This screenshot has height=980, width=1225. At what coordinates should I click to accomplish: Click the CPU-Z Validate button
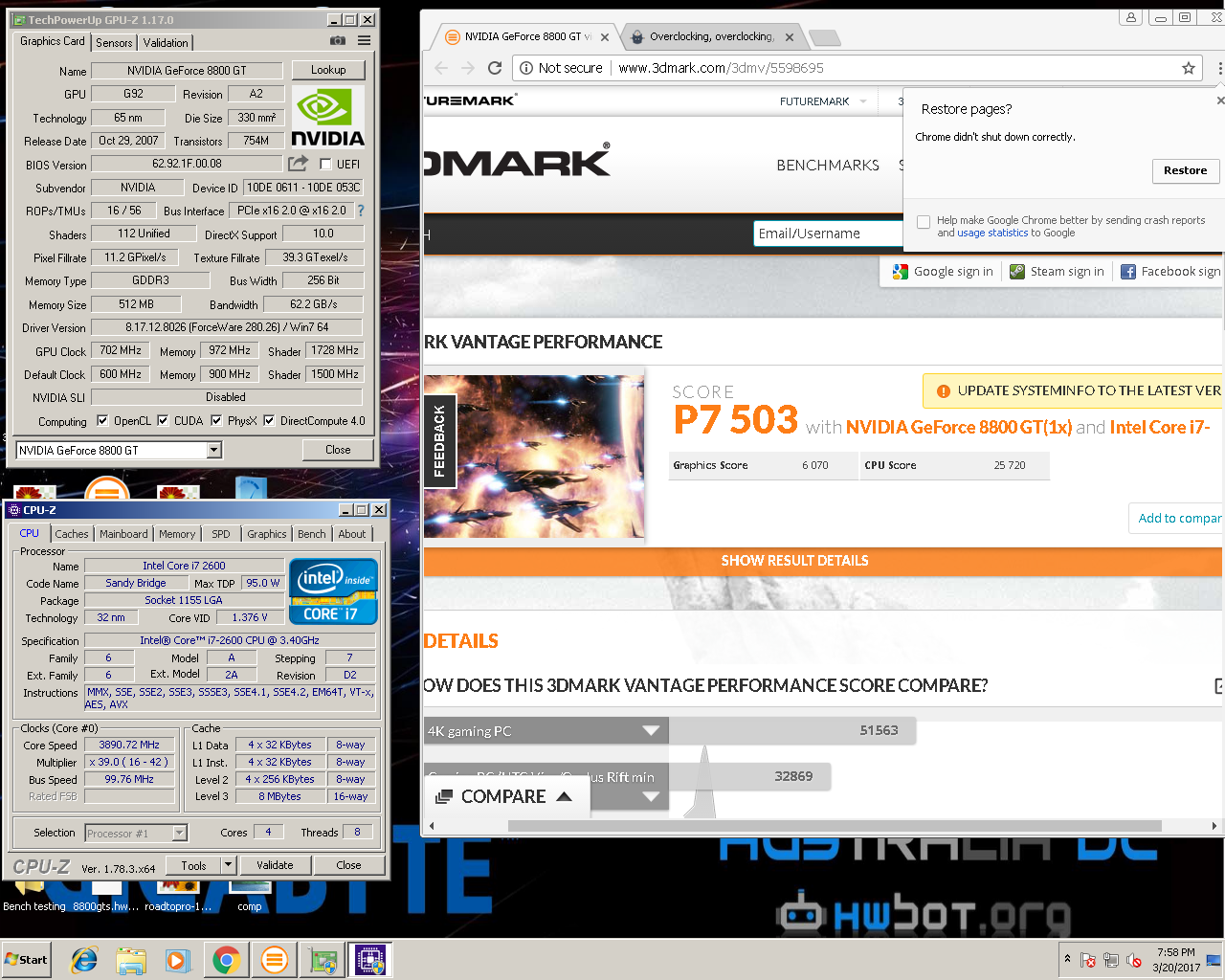click(275, 865)
